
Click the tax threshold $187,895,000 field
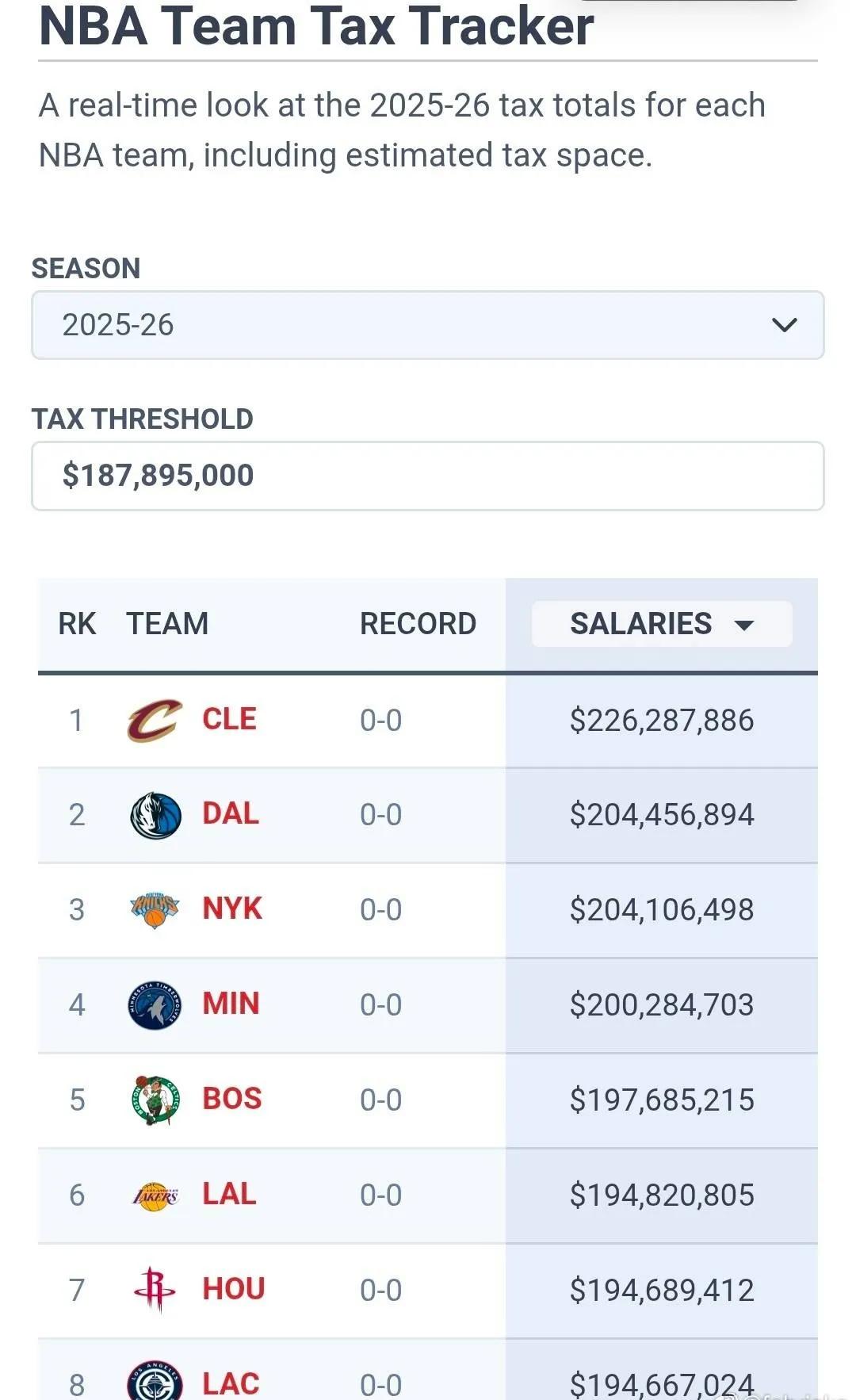coord(428,476)
